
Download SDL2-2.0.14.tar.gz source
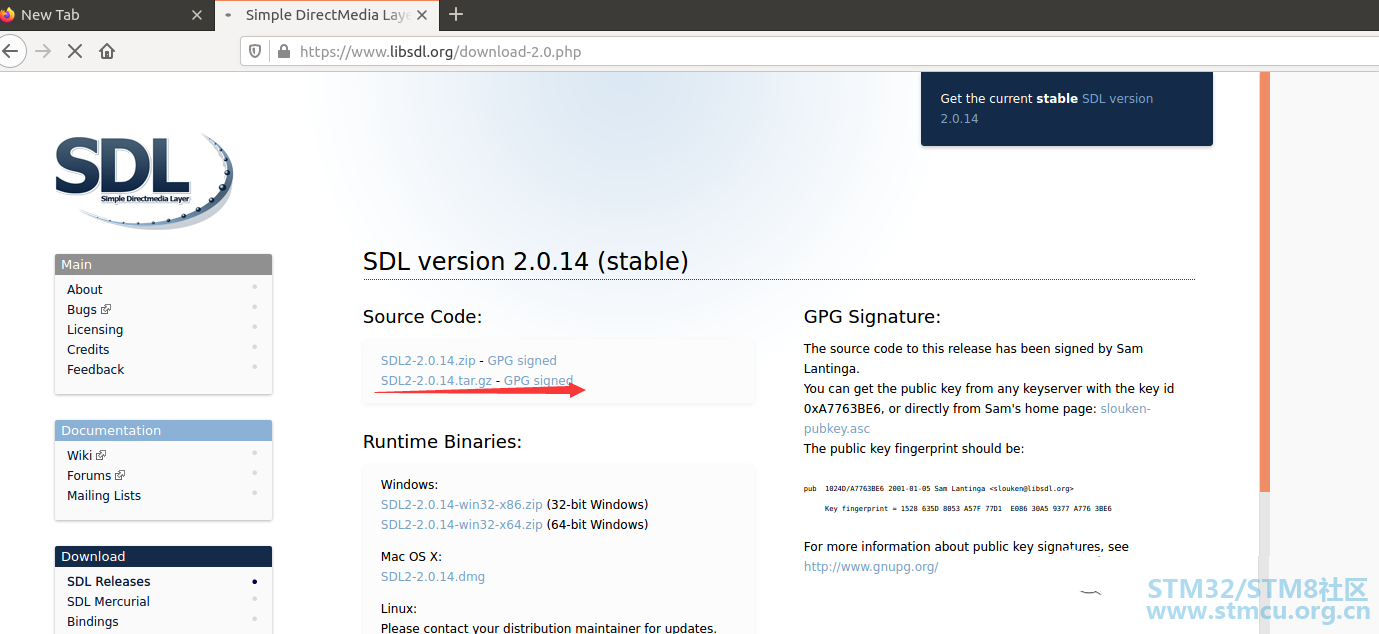tap(436, 380)
